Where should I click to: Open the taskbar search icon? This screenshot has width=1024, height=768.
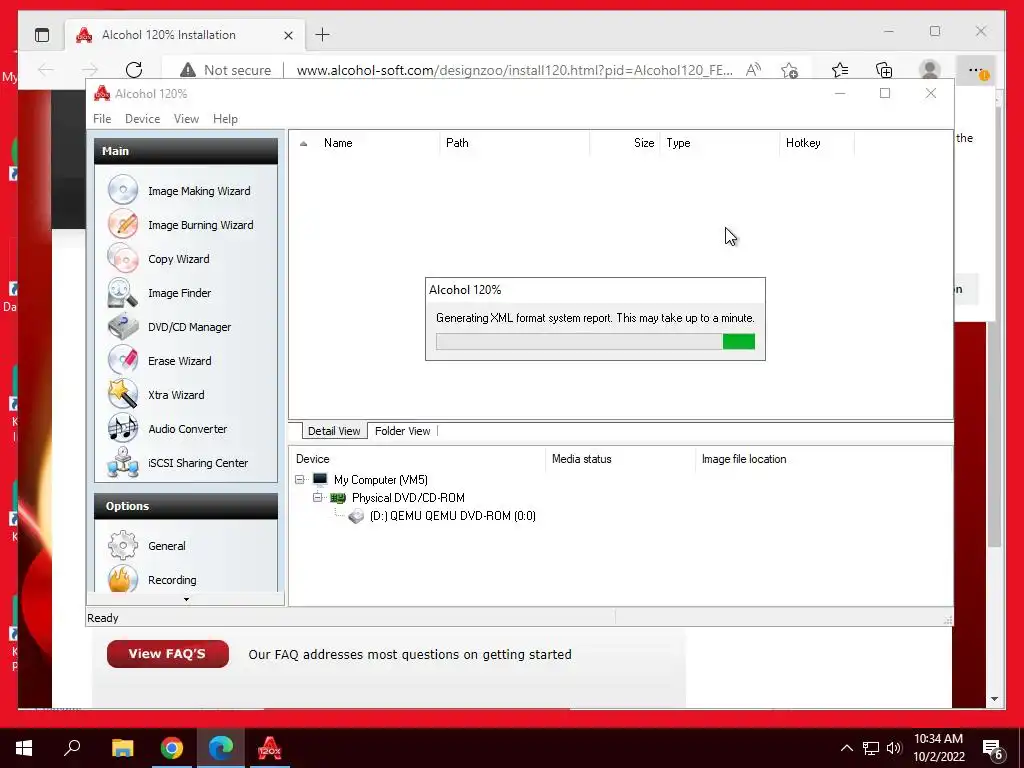[x=72, y=748]
